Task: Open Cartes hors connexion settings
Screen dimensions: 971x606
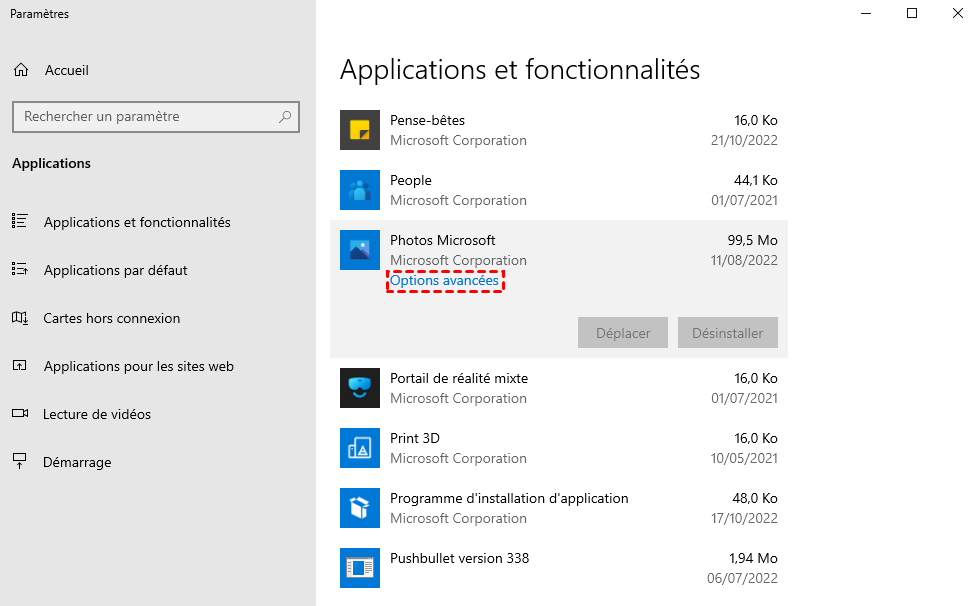Action: [x=111, y=318]
